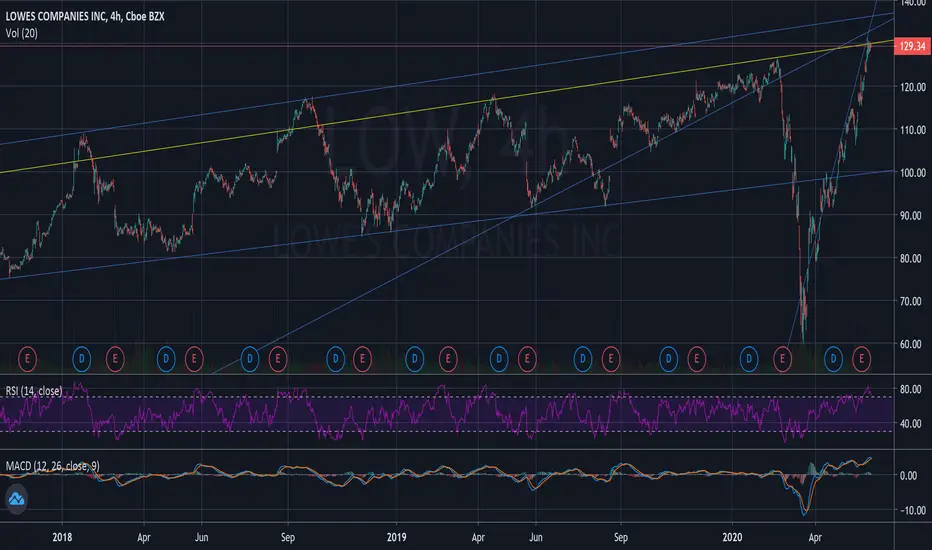Click the 2018 label on time axis
The height and width of the screenshot is (550, 932).
coord(62,537)
